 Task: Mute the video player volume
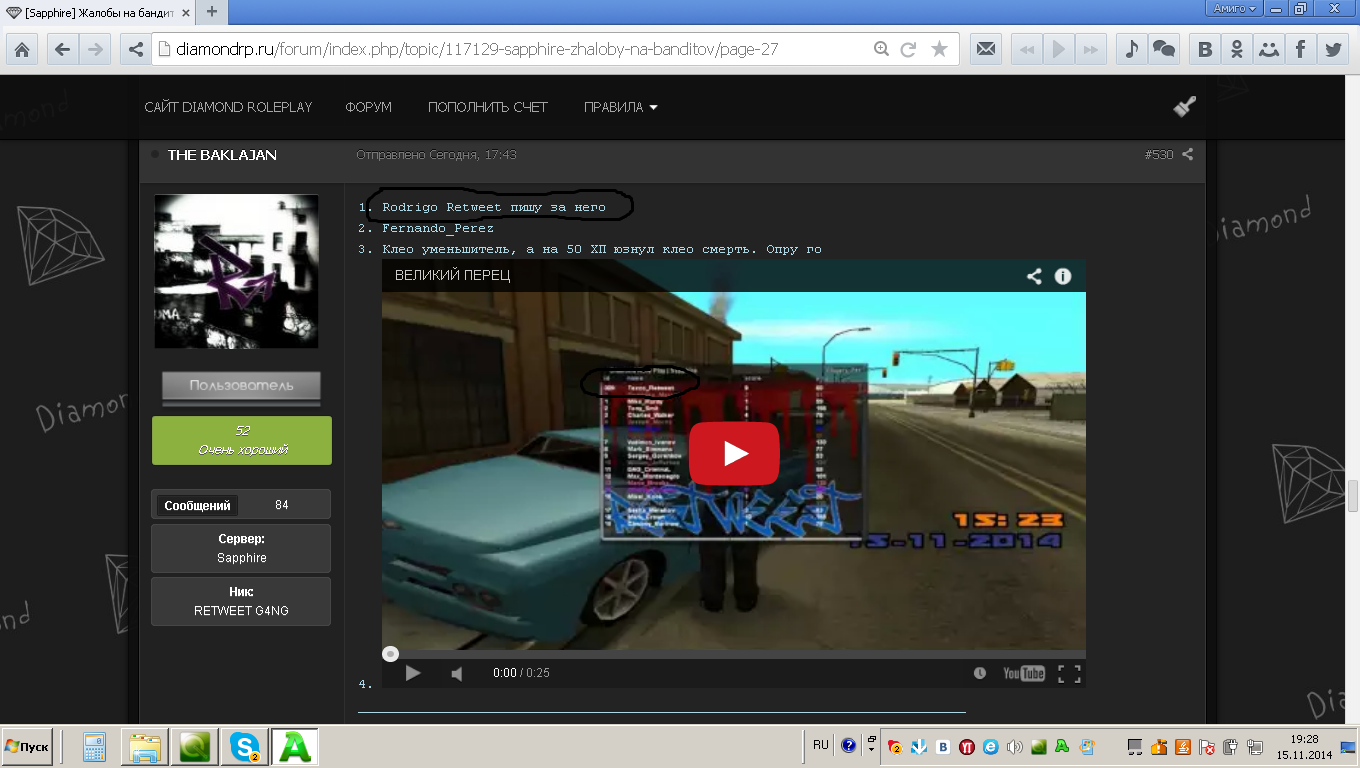click(457, 673)
